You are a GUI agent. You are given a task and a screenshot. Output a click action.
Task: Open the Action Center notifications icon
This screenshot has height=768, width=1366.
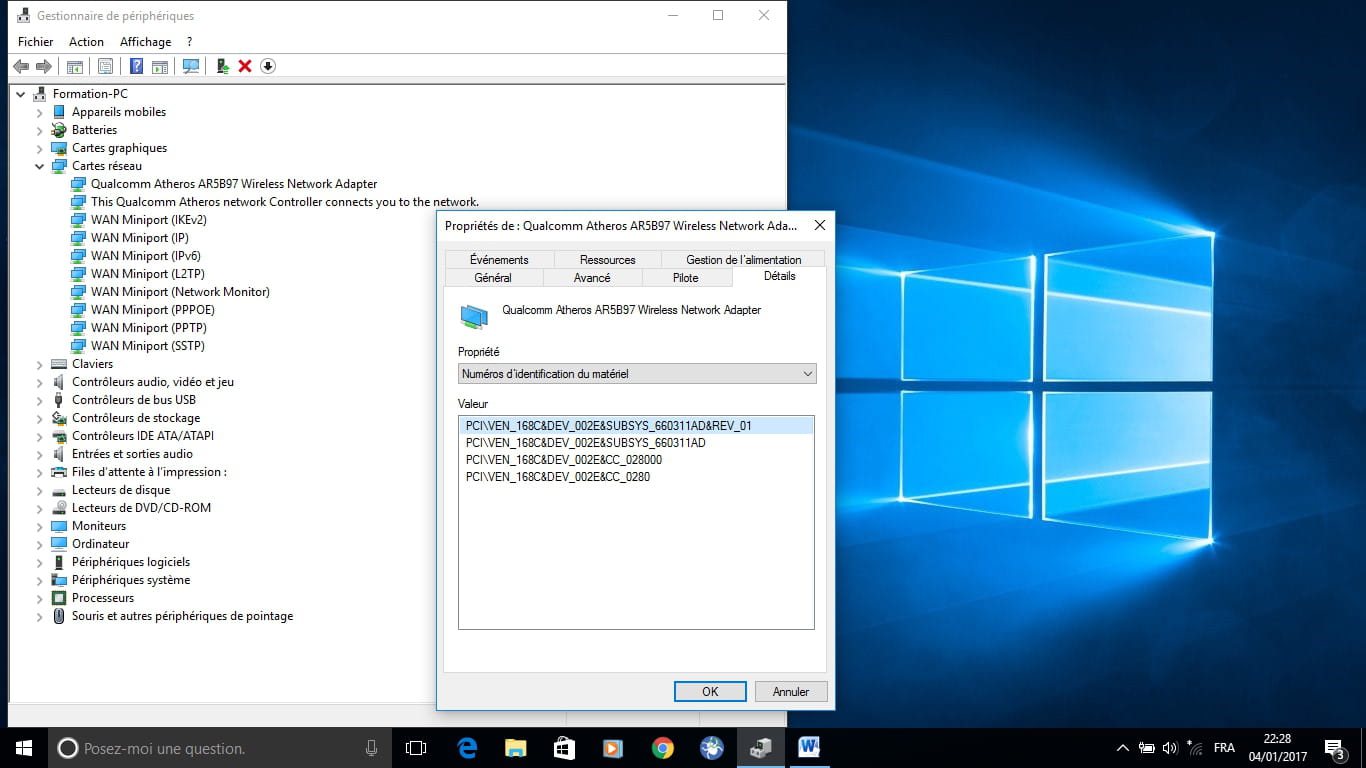tap(1334, 748)
